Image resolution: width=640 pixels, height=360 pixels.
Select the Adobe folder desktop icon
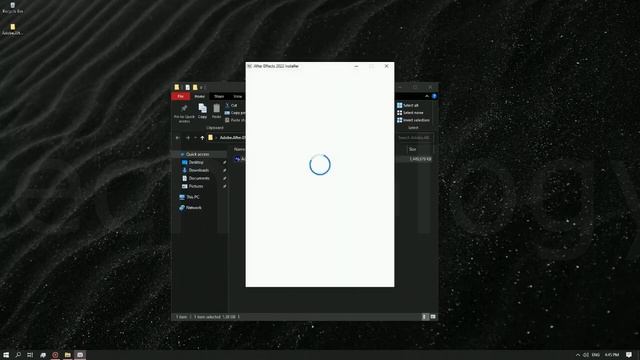pos(13,29)
